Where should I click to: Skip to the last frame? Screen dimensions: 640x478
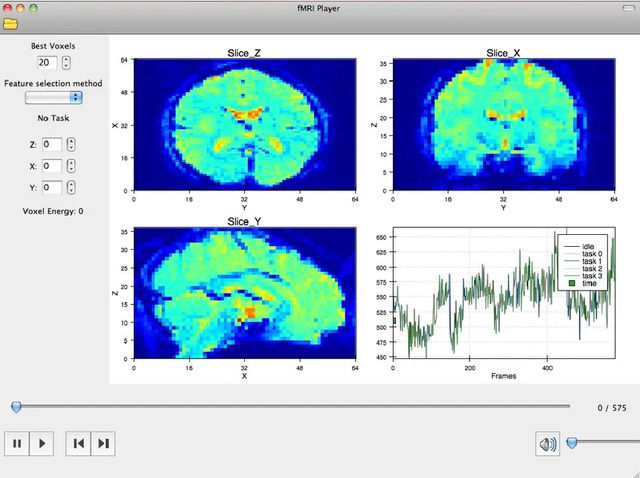[x=103, y=443]
